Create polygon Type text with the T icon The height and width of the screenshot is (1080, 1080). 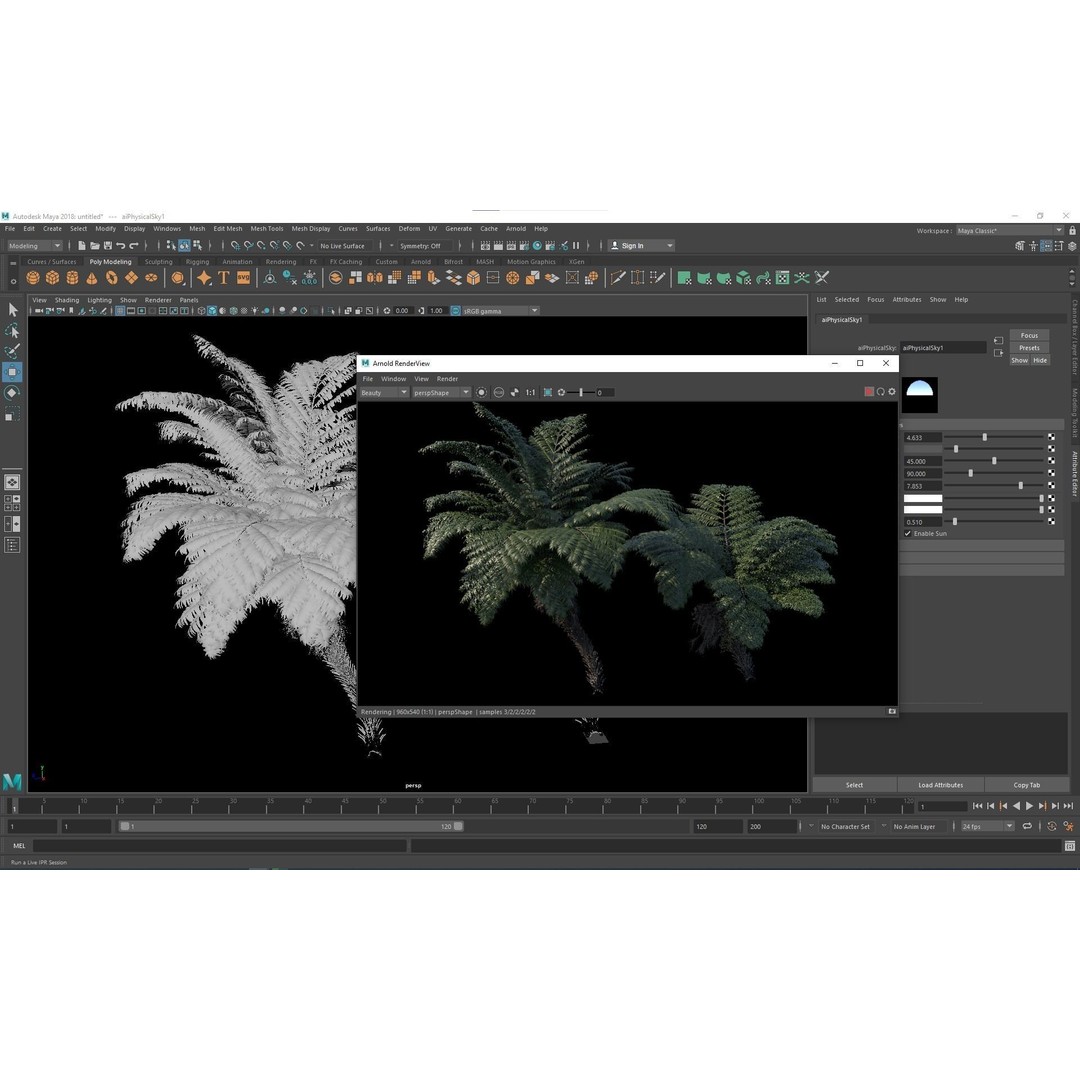point(224,278)
